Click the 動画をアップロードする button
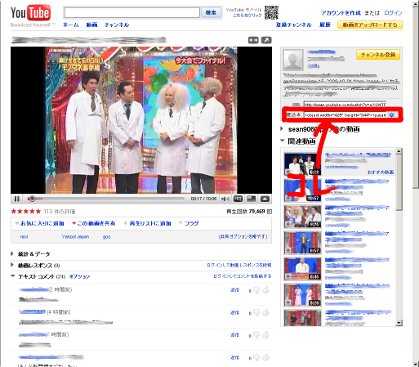This screenshot has width=419, height=367. (370, 25)
